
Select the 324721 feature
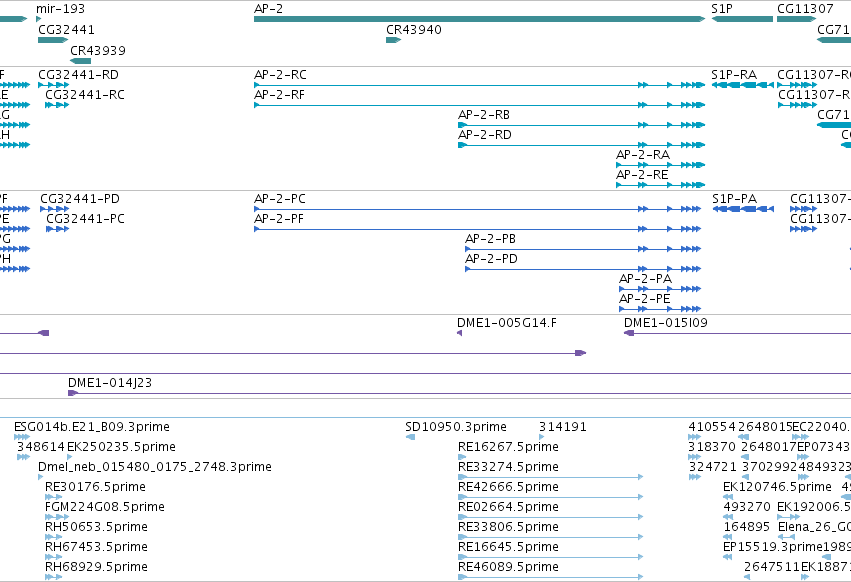(x=695, y=477)
